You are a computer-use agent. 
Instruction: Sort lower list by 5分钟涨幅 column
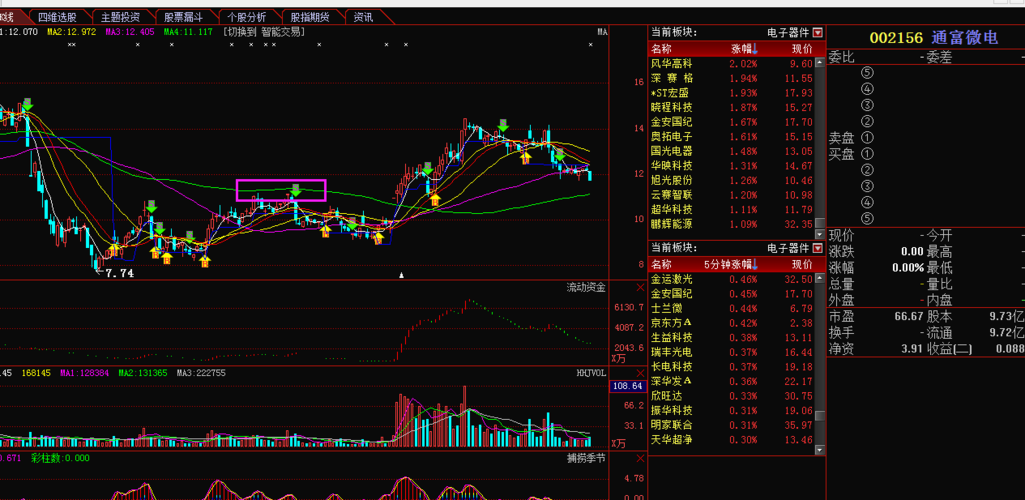[x=730, y=264]
